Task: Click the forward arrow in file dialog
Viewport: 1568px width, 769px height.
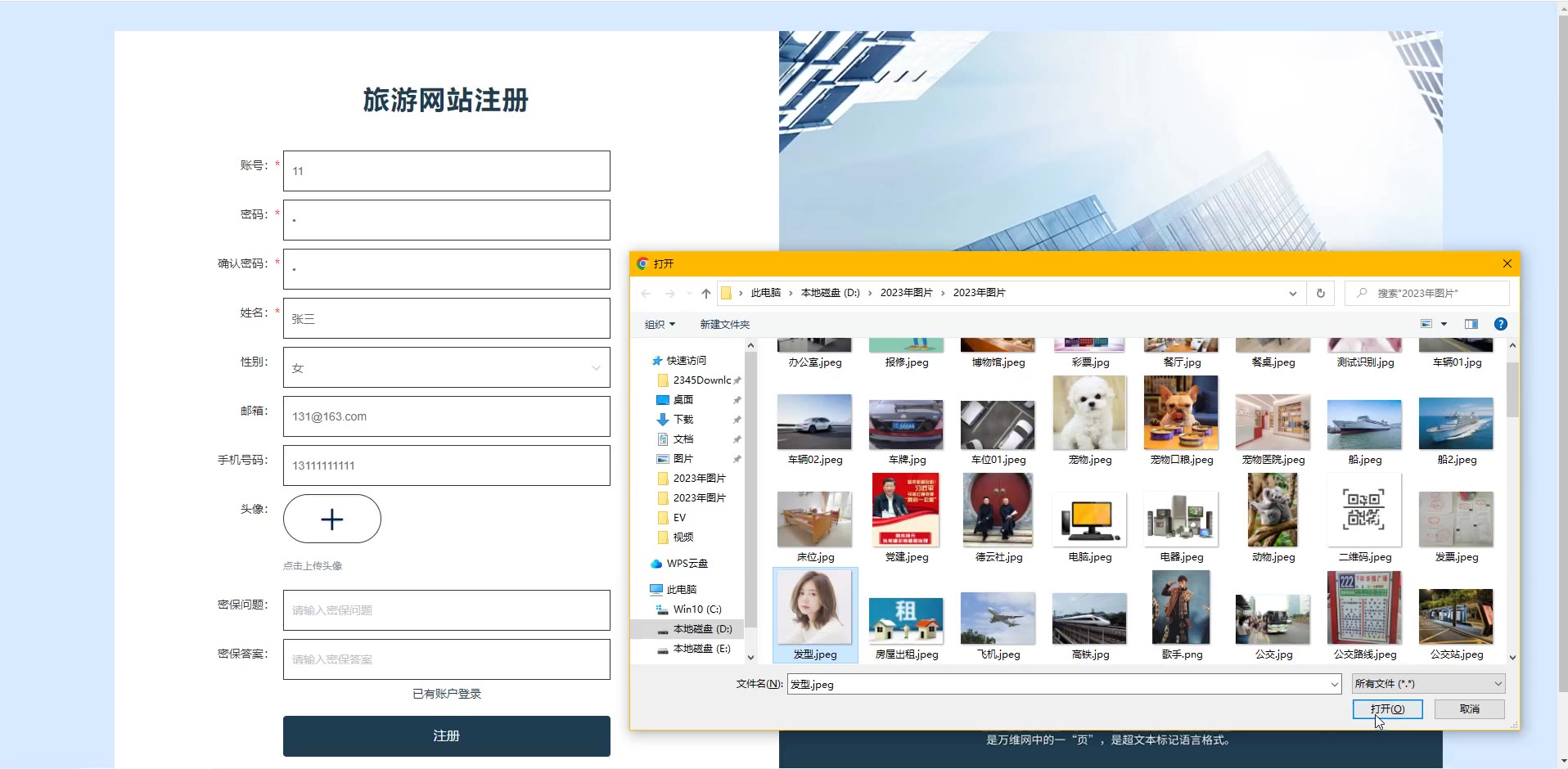Action: [x=670, y=293]
